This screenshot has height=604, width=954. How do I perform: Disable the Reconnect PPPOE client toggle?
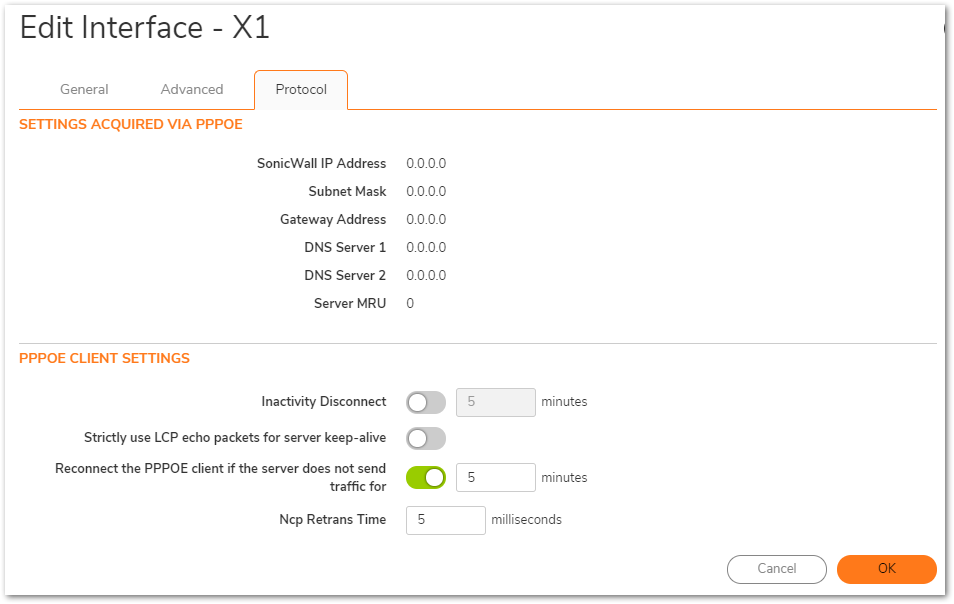[426, 477]
